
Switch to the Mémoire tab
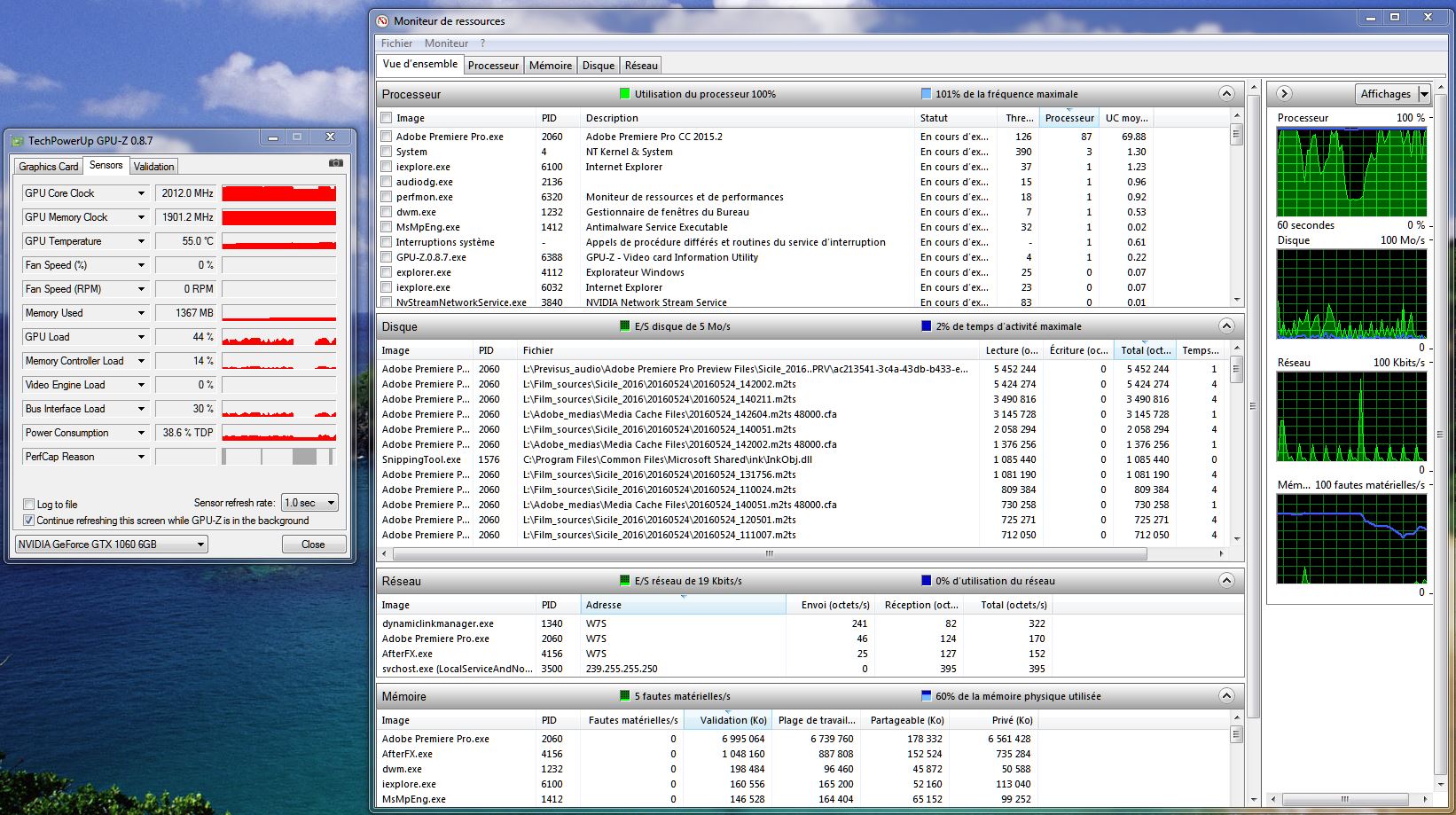(551, 66)
